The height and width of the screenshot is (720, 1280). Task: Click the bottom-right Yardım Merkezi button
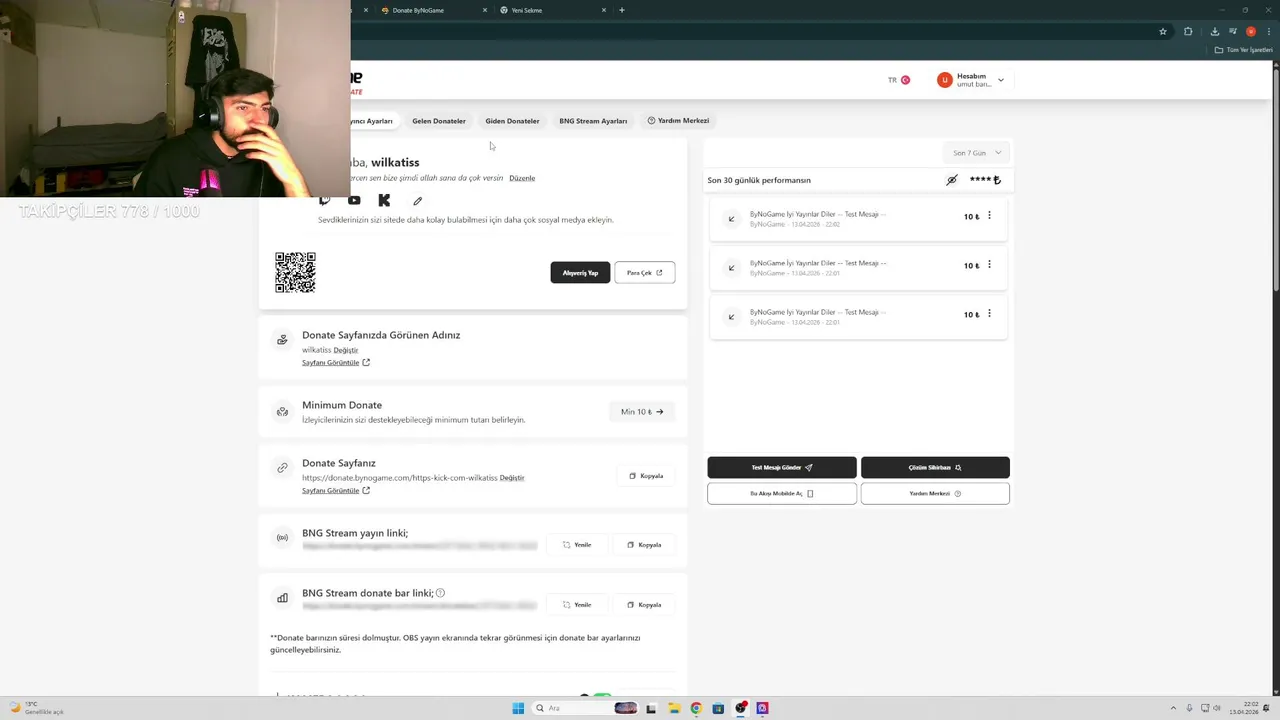coord(935,494)
